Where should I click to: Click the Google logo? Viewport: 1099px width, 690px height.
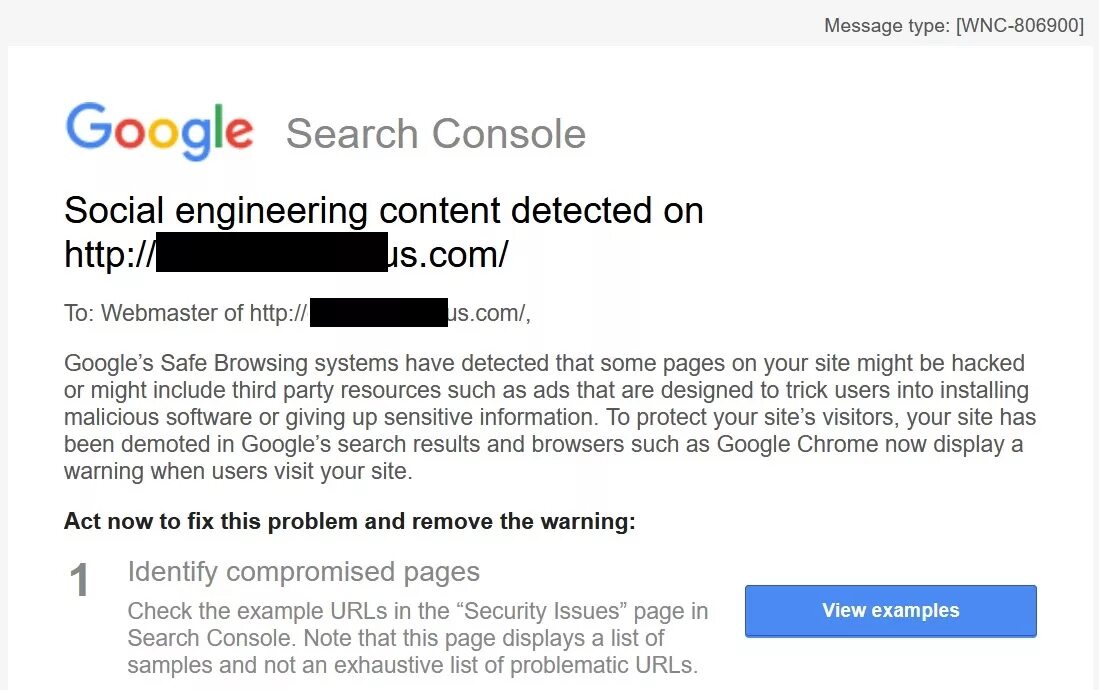(159, 131)
